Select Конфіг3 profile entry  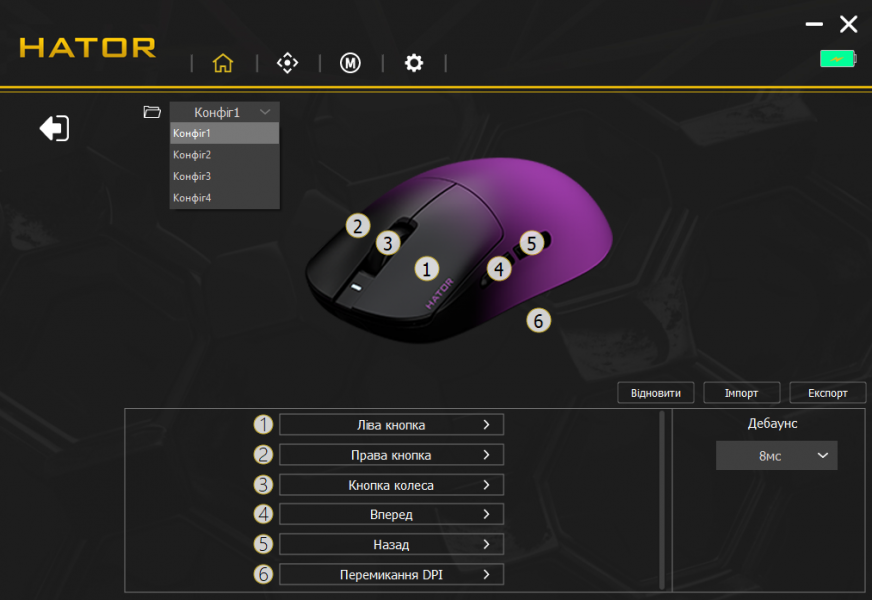224,176
